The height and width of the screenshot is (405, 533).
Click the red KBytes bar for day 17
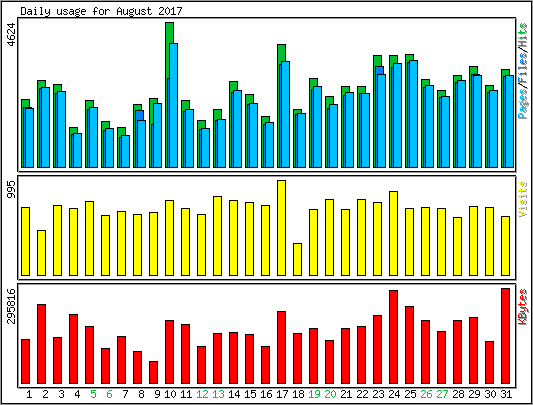click(x=281, y=347)
